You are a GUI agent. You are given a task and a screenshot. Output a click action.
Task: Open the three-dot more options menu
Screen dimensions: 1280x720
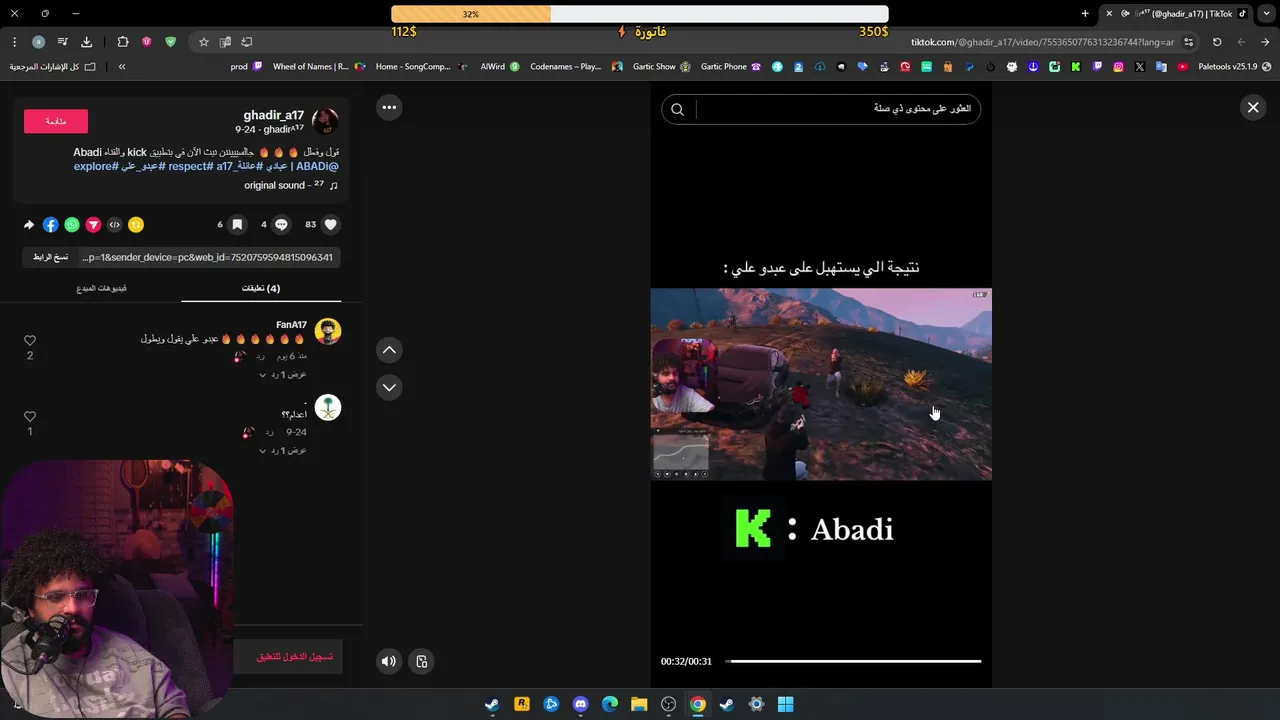(x=389, y=107)
